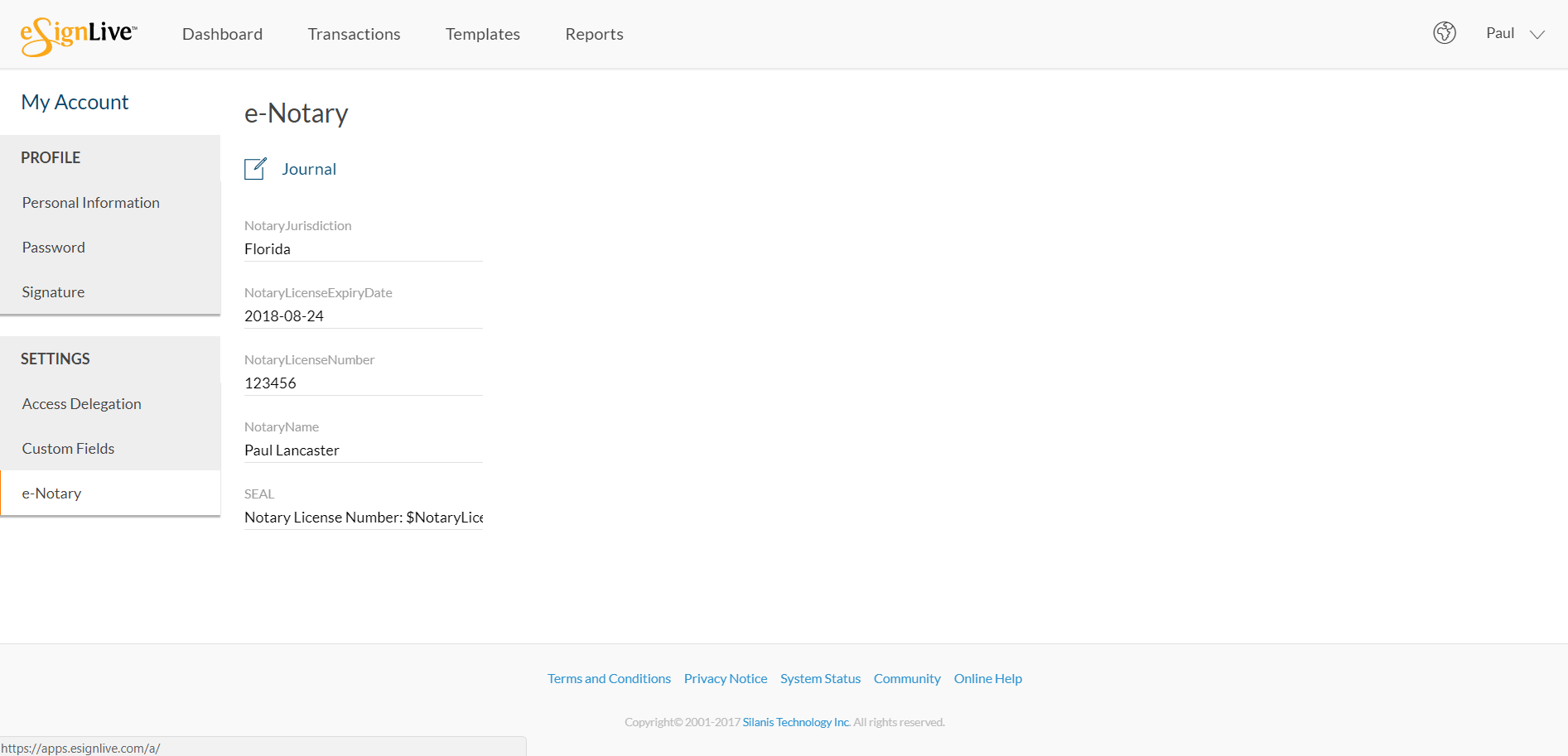This screenshot has width=1568, height=756.
Task: Select Password in the sidebar
Action: pos(110,248)
